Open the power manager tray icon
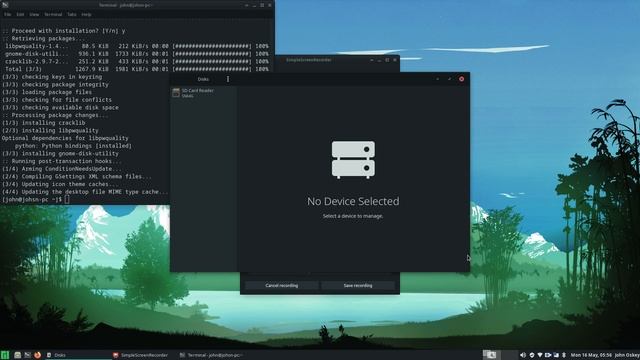 [x=556, y=355]
